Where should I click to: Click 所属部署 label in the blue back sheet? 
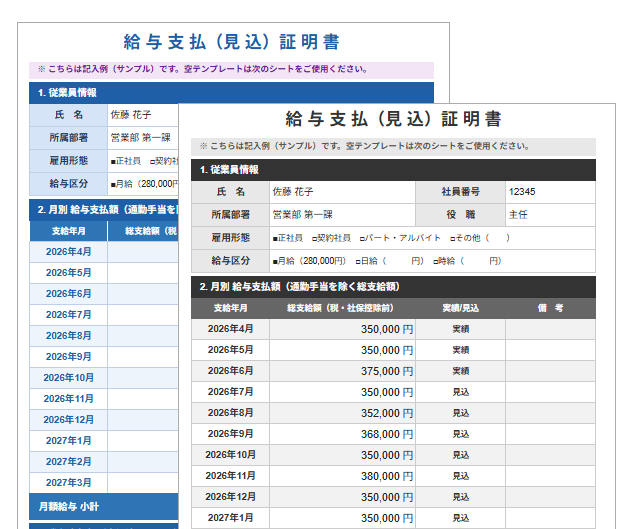tap(68, 138)
